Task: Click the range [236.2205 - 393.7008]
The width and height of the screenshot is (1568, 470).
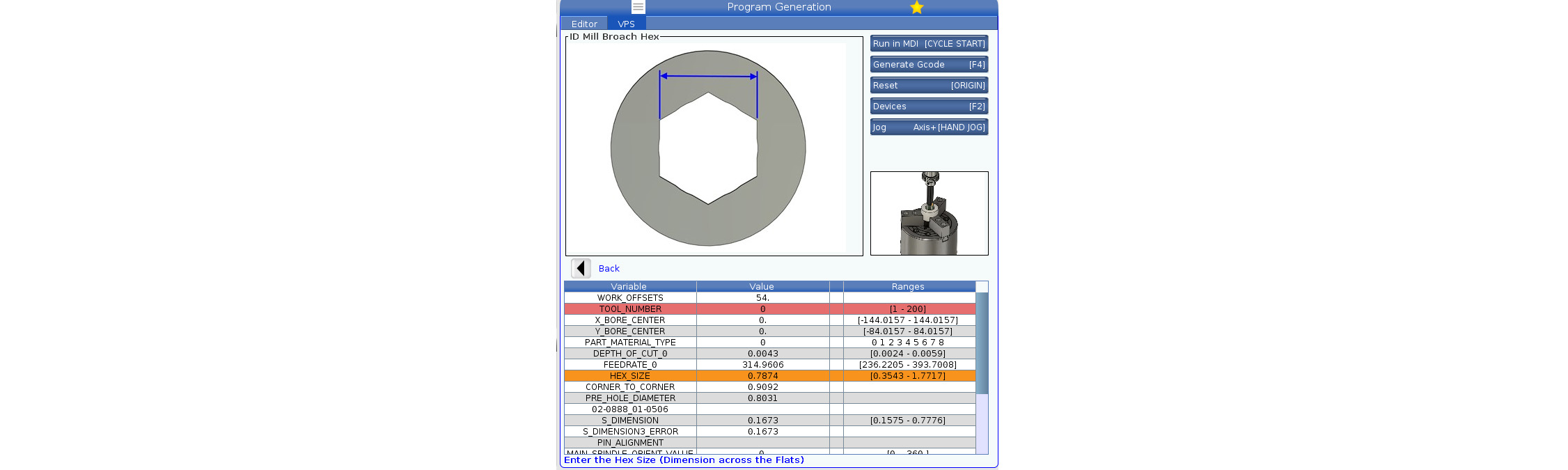Action: click(x=908, y=365)
